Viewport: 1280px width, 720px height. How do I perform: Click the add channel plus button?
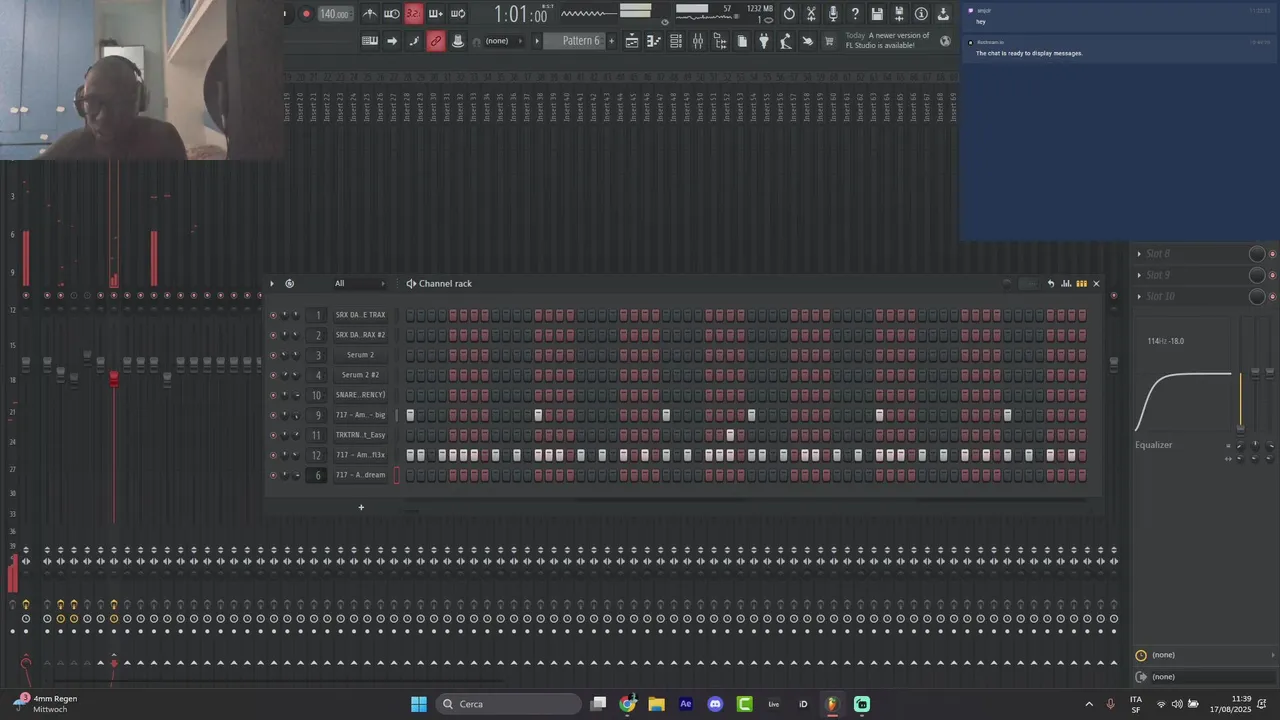coord(361,507)
